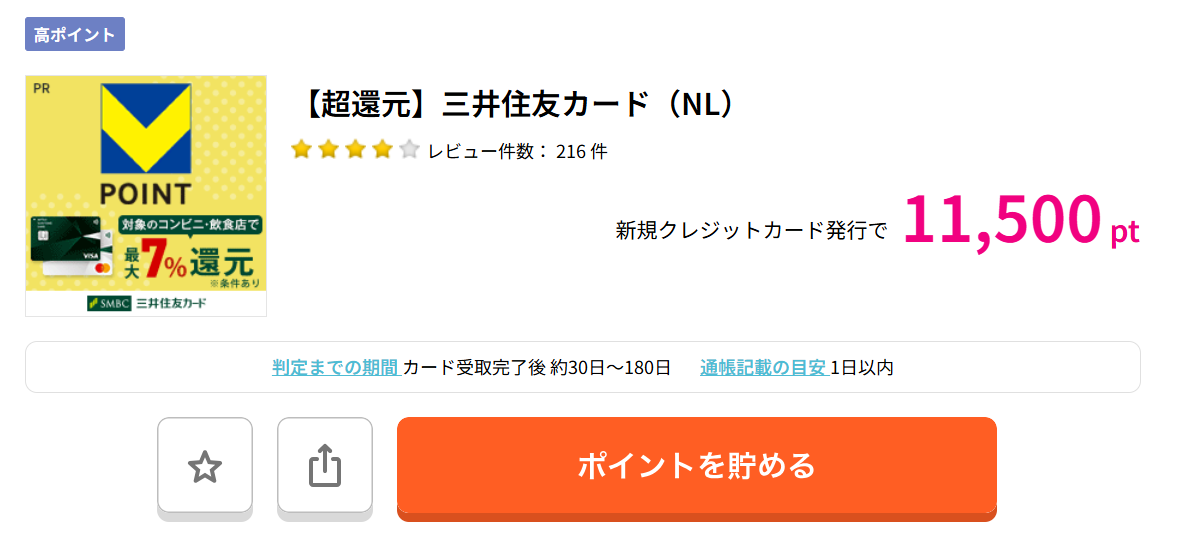
Task: Click the カード受取完了後 約30日〜180日 text
Action: point(537,367)
